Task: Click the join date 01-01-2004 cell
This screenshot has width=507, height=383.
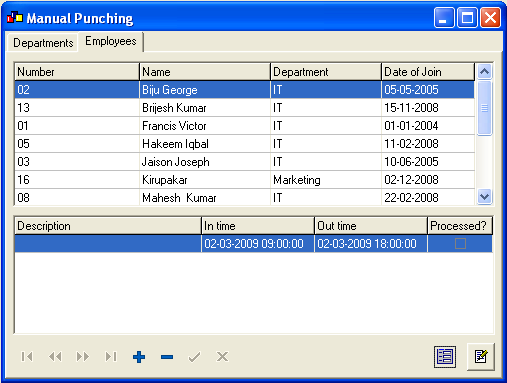Action: [428, 126]
